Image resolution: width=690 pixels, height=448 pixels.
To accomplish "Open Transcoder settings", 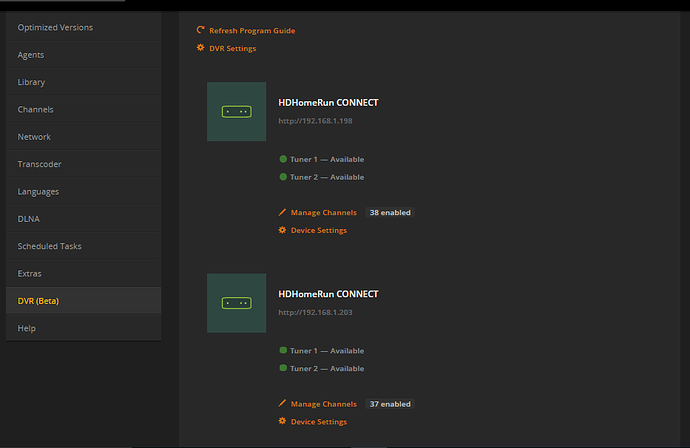I will coord(84,164).
